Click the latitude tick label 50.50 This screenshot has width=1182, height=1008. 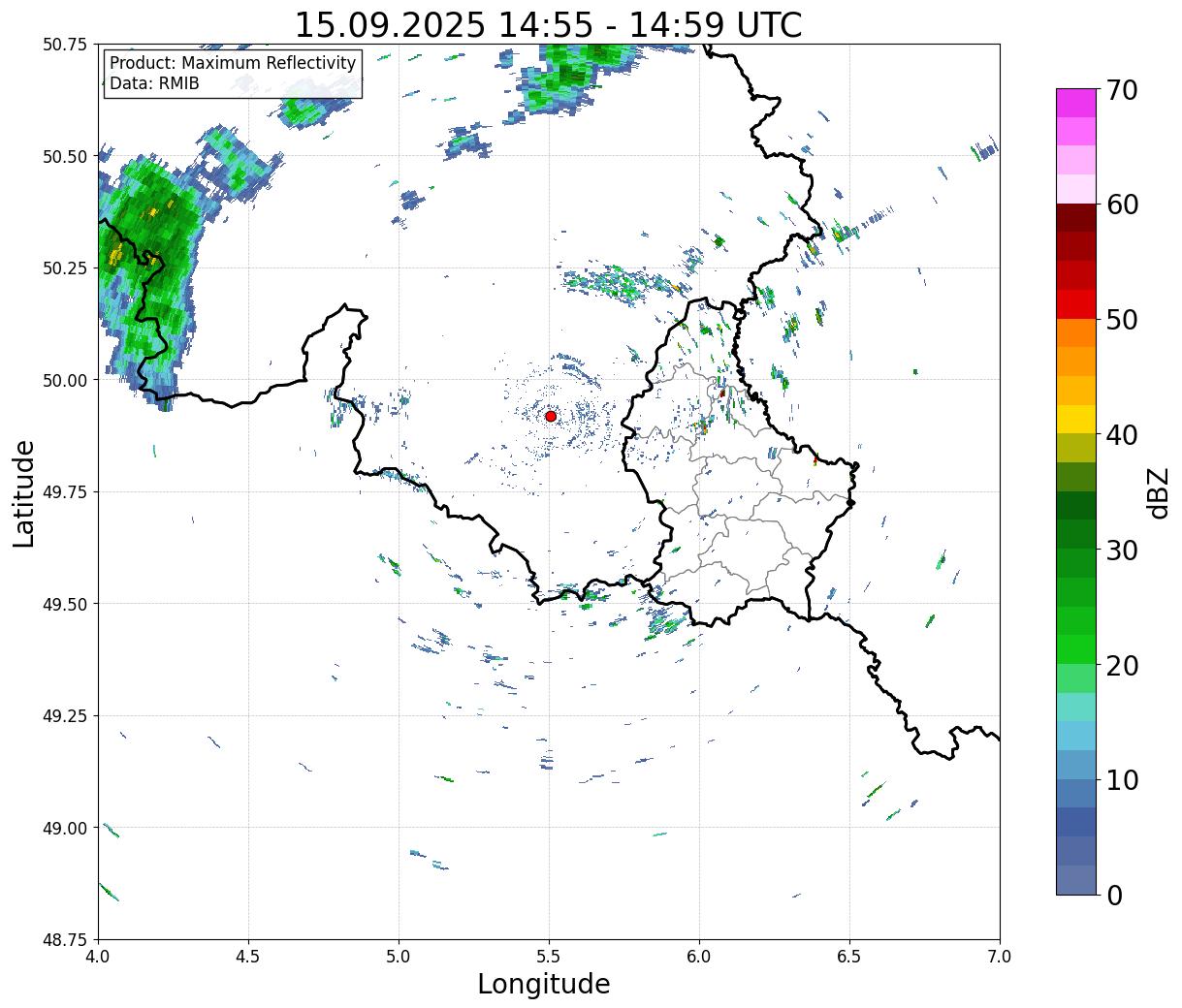[65, 156]
